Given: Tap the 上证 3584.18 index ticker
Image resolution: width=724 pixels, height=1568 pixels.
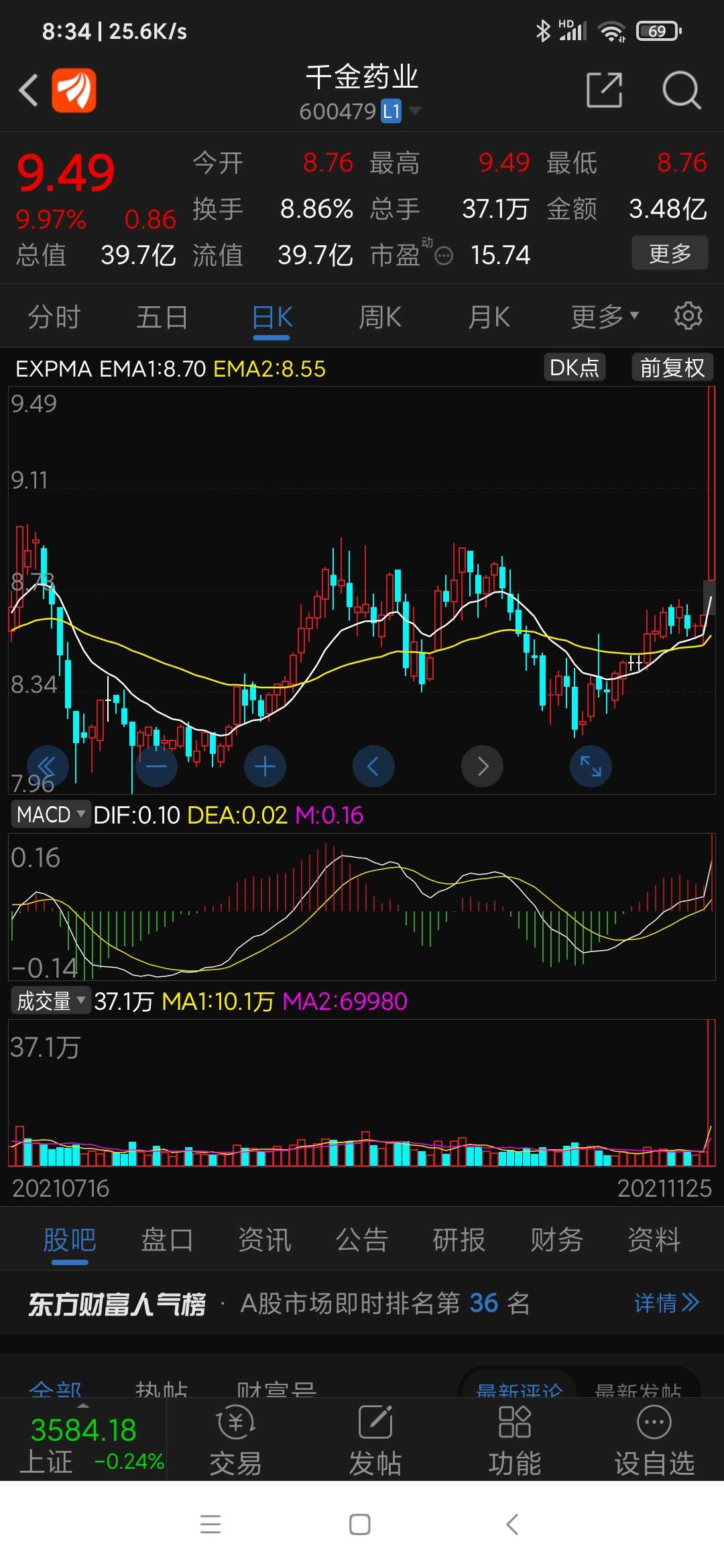Looking at the screenshot, I should (84, 1443).
